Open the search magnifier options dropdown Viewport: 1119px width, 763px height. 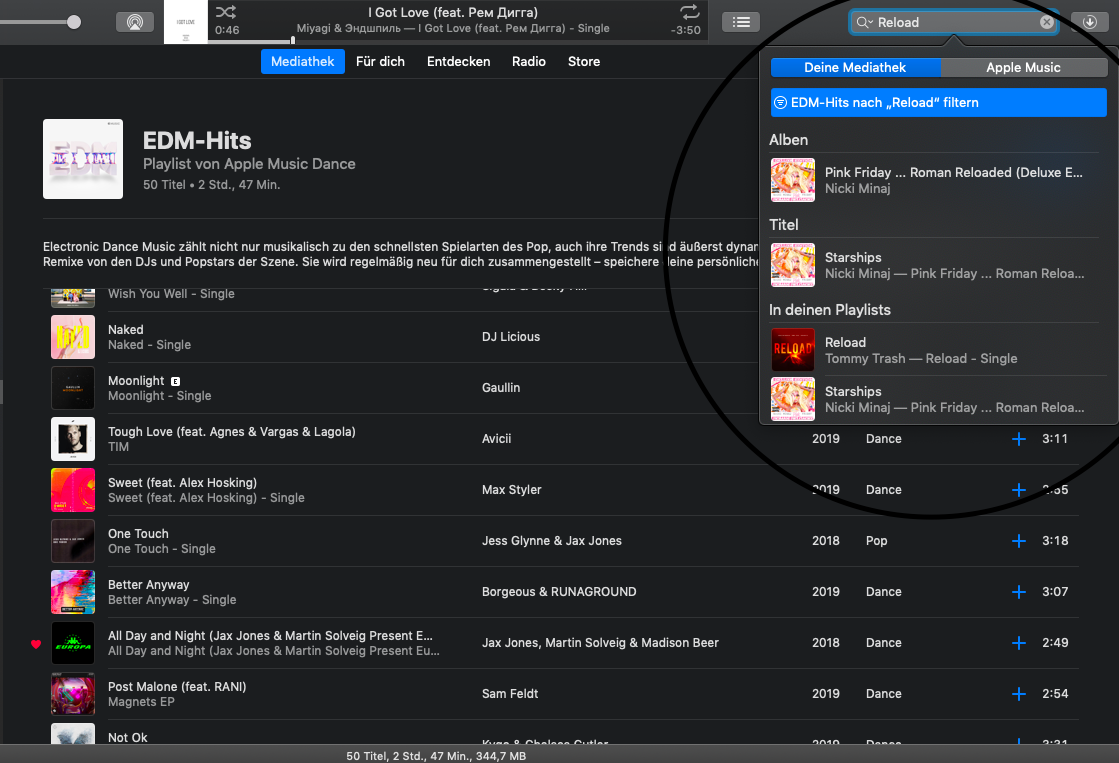[864, 22]
